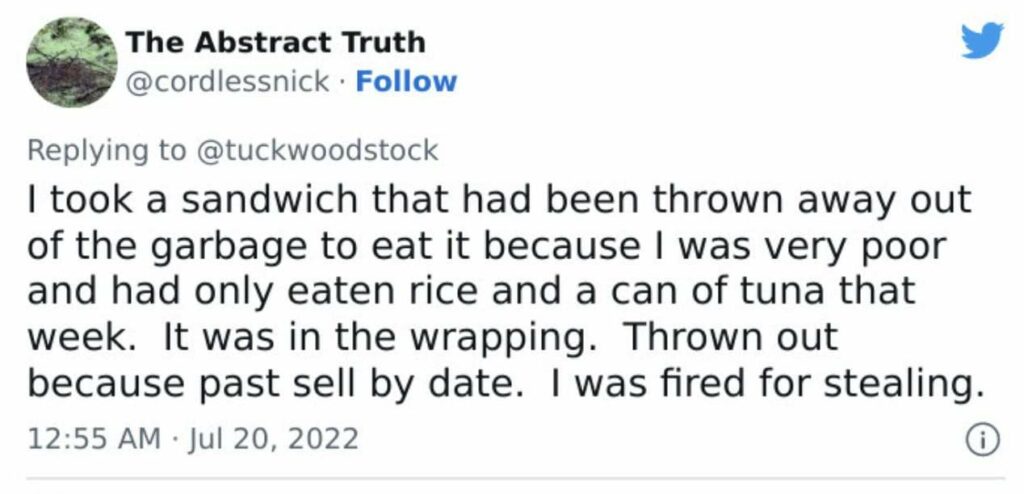Open the @tuckwoodstock mention
Viewport: 1024px width, 494px height.
315,150
